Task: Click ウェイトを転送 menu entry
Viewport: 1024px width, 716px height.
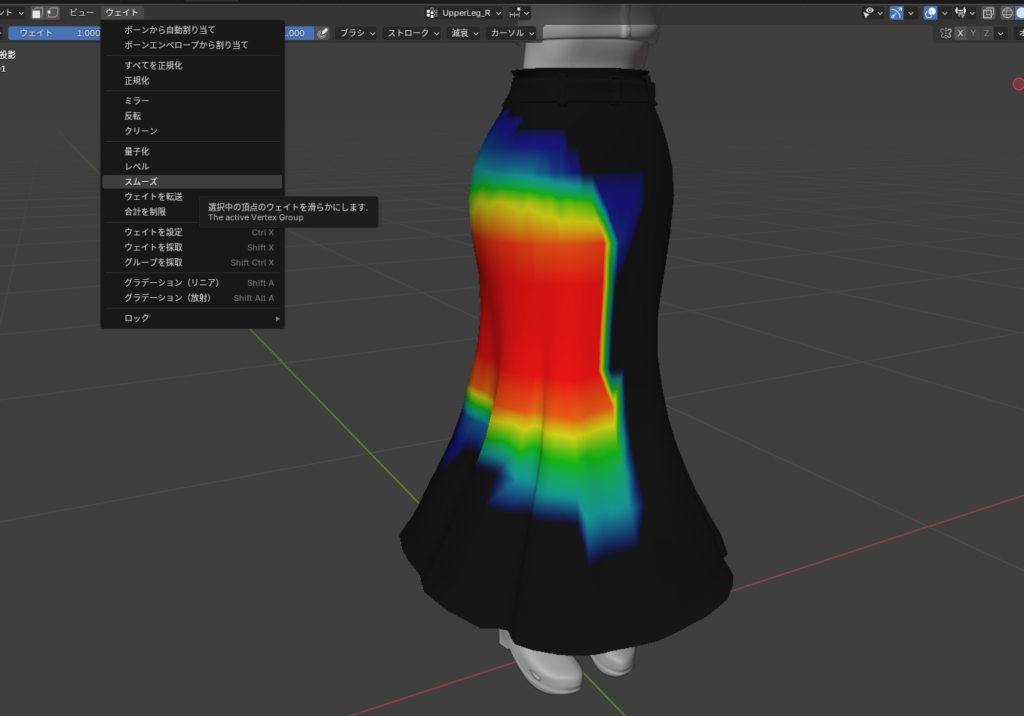Action: click(x=153, y=197)
